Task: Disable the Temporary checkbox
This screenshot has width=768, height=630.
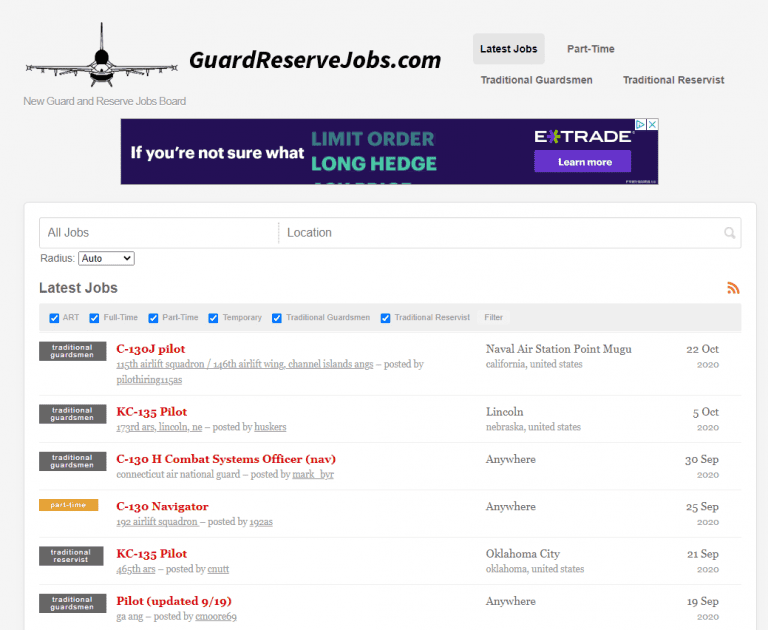Action: [x=213, y=318]
